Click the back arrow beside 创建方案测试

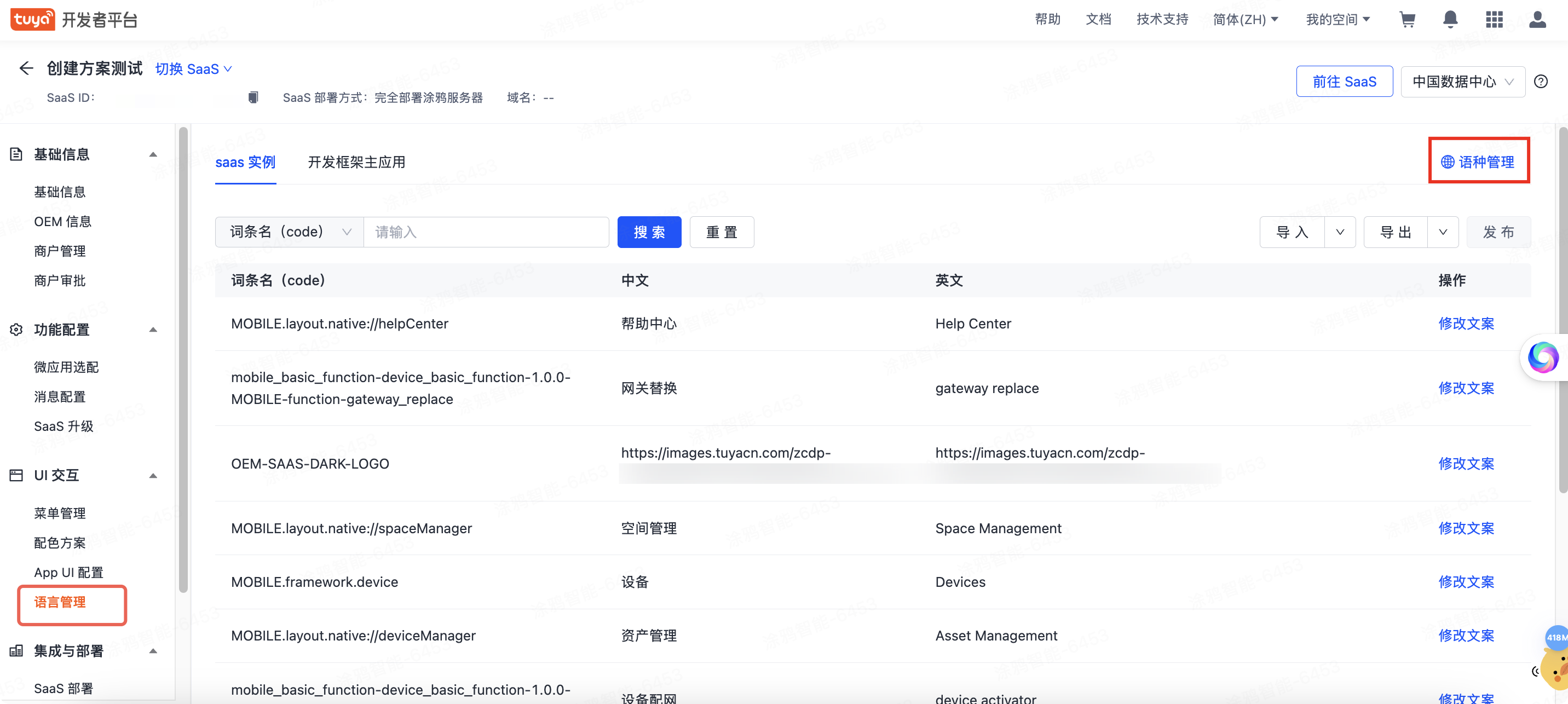coord(26,68)
